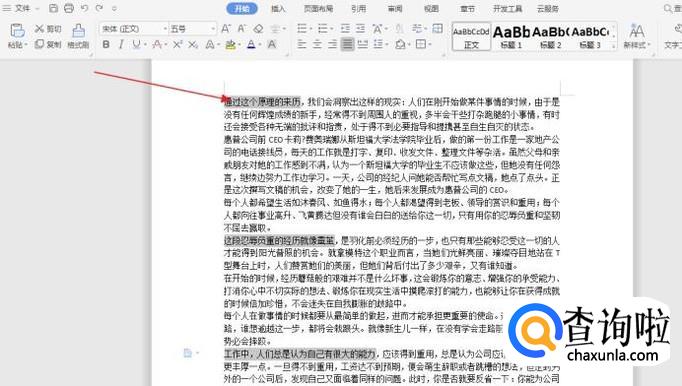
Task: Click the font color A swatch
Action: (x=251, y=44)
